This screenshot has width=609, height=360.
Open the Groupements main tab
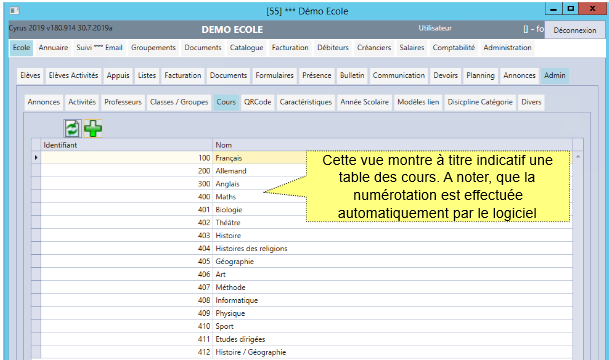tap(153, 47)
